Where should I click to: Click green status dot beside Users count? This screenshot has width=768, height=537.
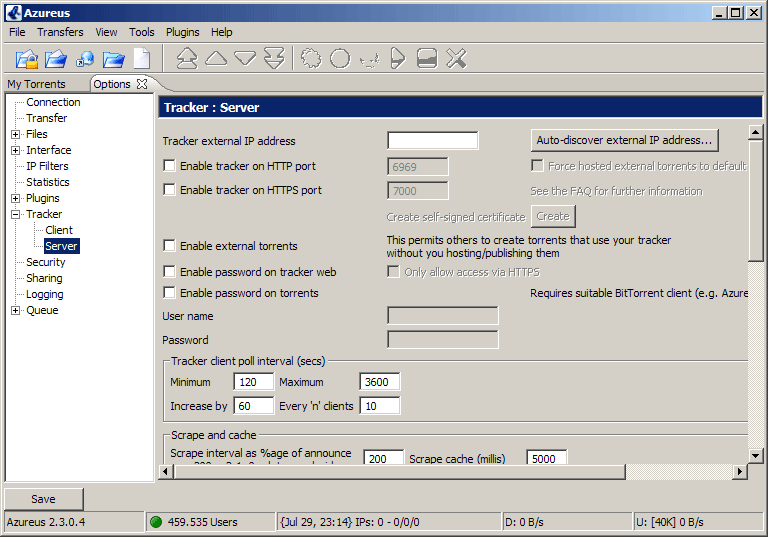click(x=156, y=522)
